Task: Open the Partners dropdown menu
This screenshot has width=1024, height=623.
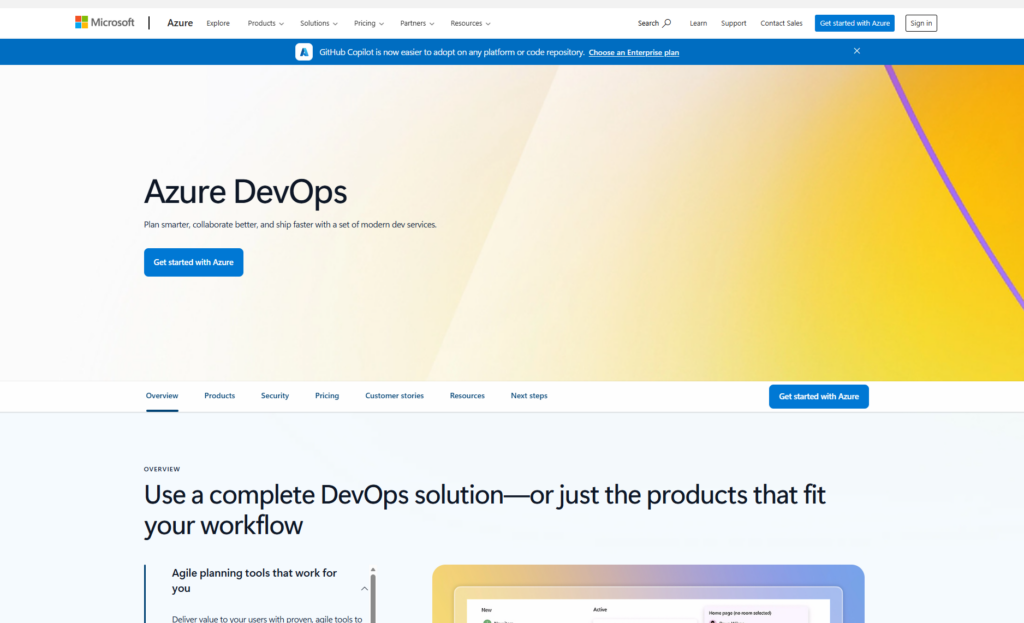Action: point(417,23)
